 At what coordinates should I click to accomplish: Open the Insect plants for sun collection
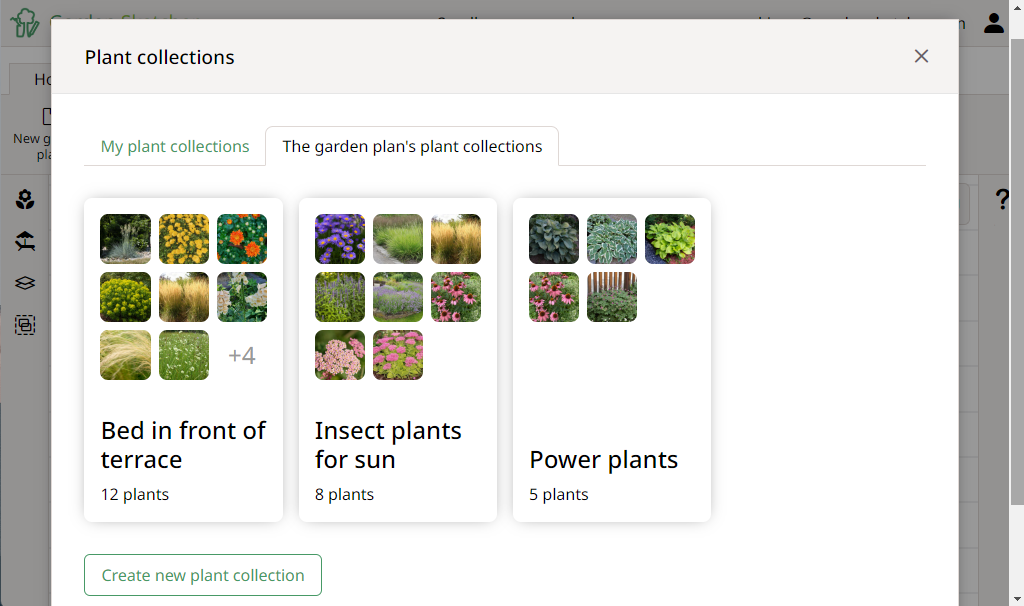pos(388,445)
